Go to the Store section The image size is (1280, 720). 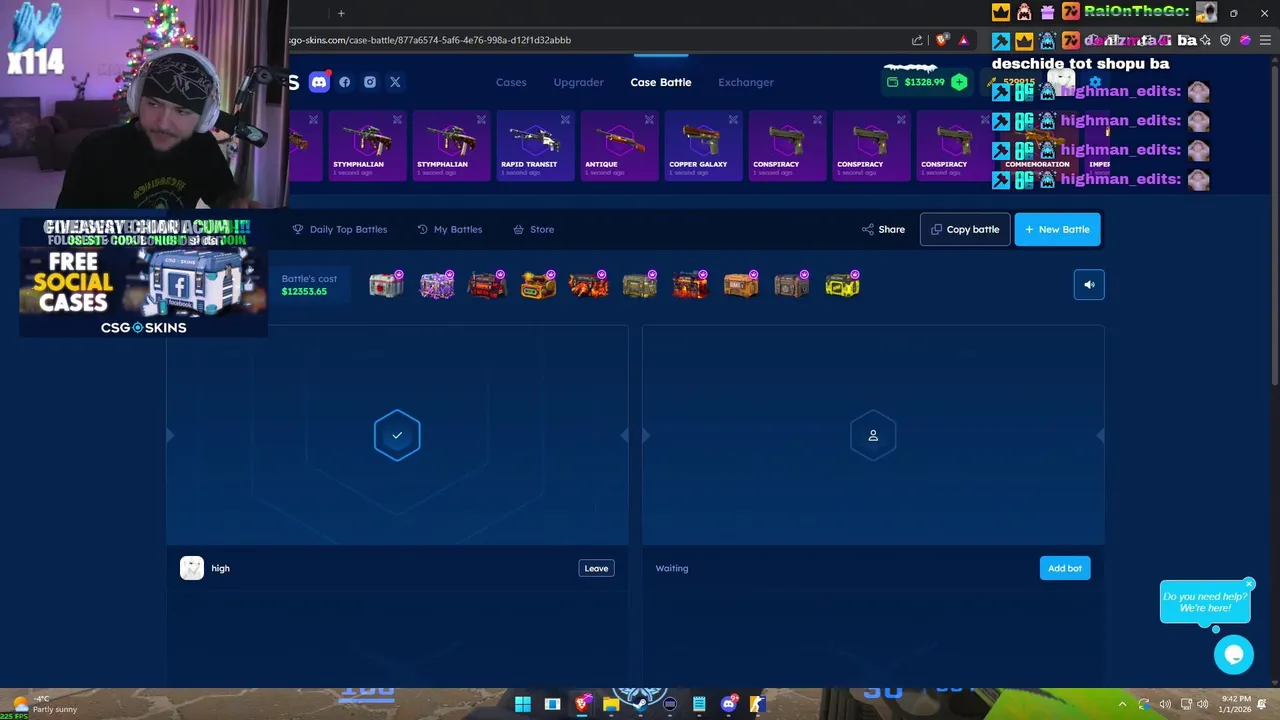click(534, 229)
